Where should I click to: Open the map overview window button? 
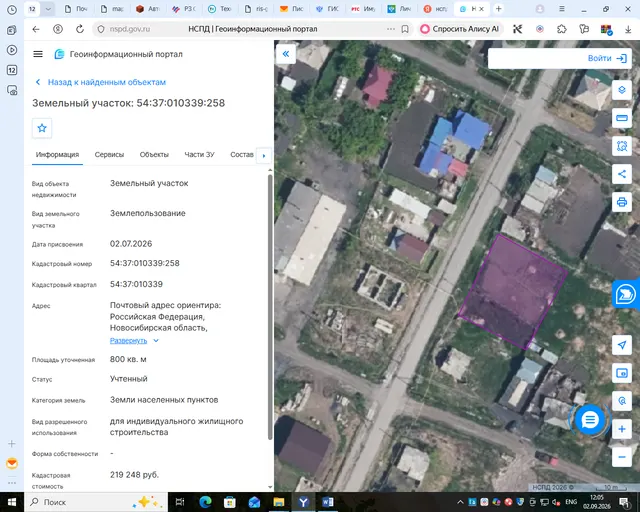(622, 373)
